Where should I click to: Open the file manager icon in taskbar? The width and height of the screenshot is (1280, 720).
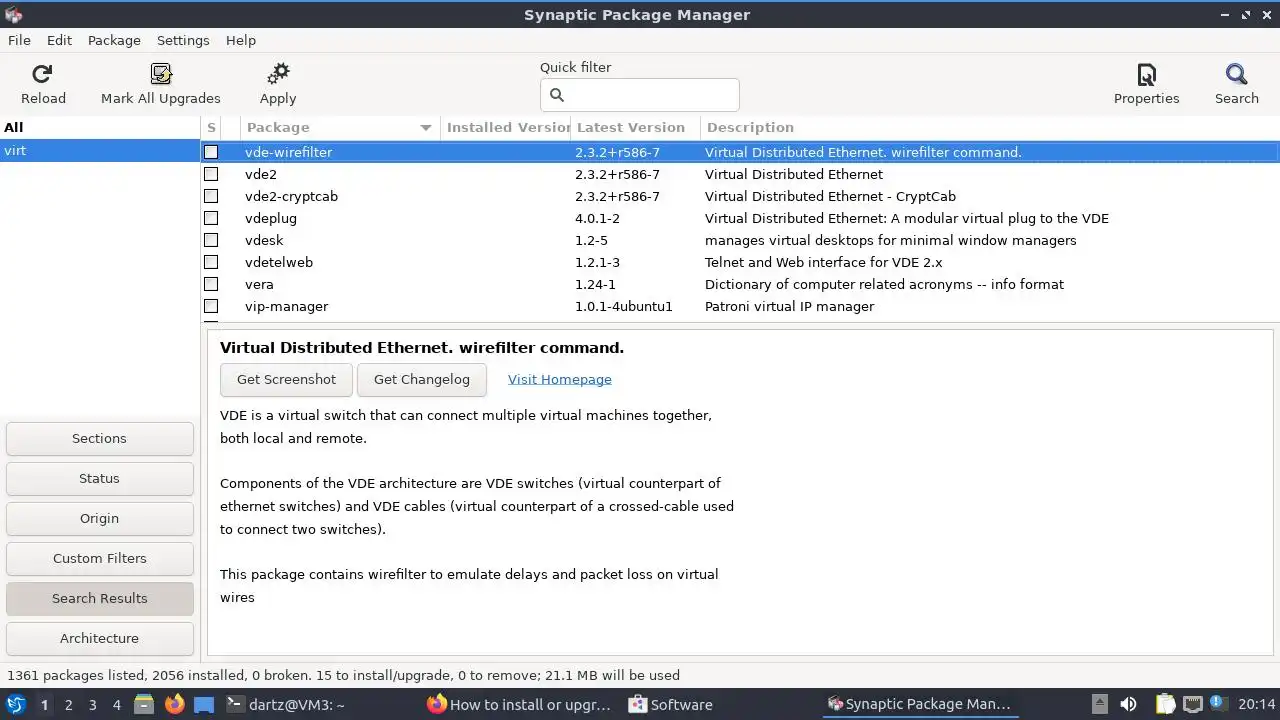coord(144,704)
